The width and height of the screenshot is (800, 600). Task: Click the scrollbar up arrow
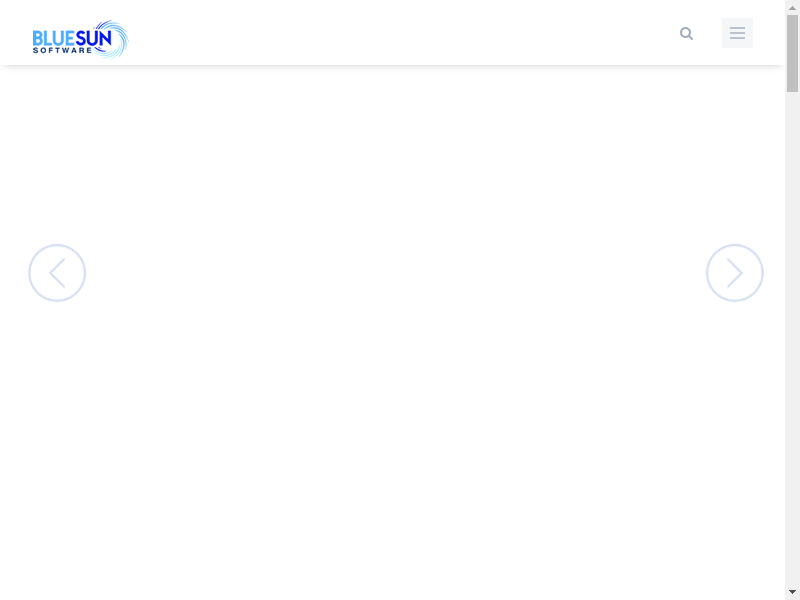(x=792, y=8)
